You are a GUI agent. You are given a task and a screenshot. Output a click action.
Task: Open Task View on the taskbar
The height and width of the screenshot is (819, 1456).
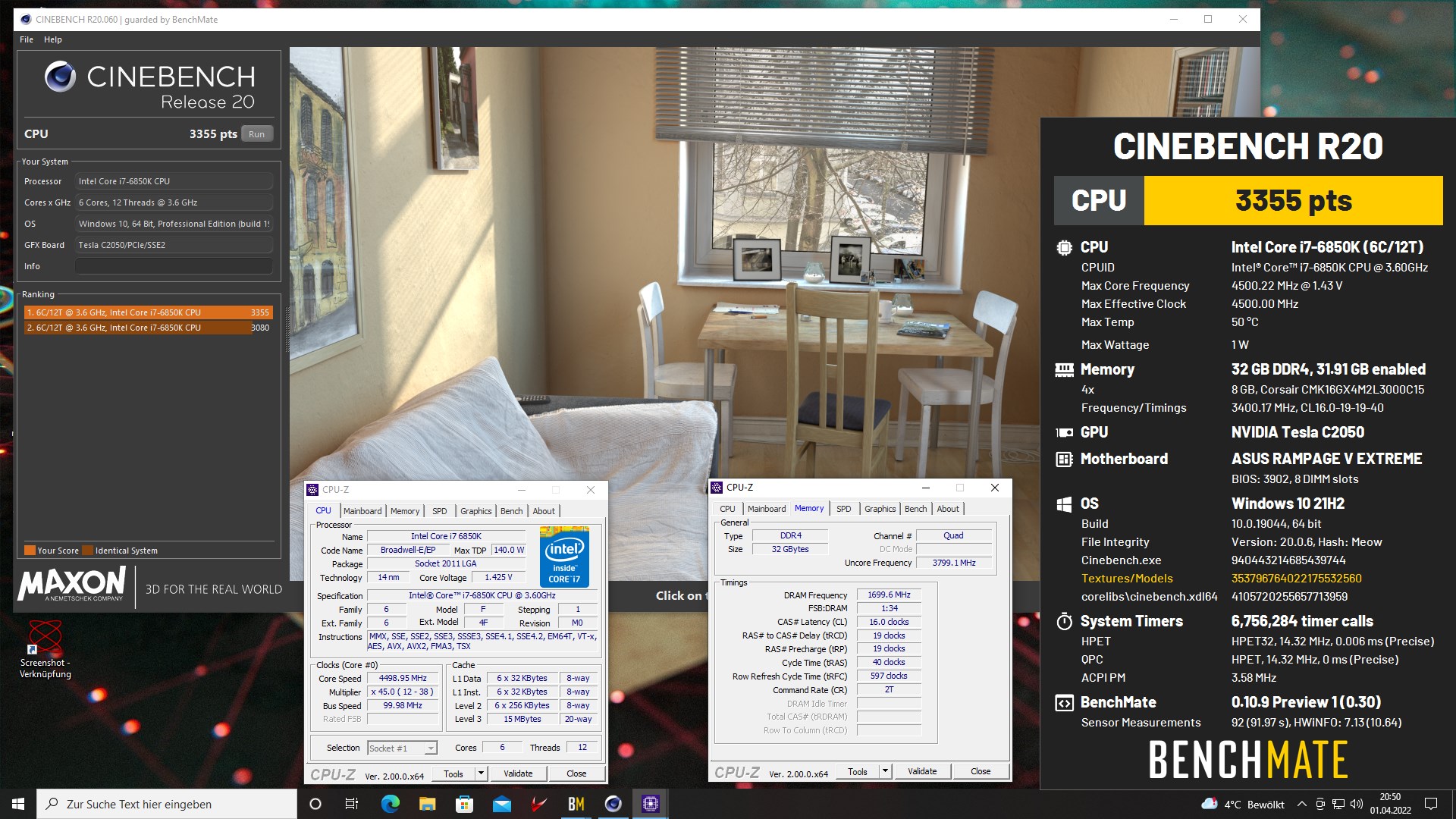pos(352,804)
